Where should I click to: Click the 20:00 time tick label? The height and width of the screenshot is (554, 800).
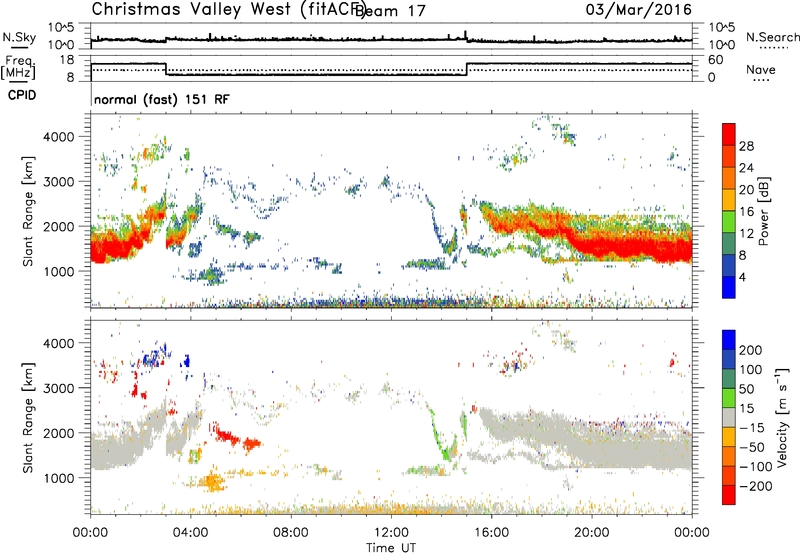(592, 533)
